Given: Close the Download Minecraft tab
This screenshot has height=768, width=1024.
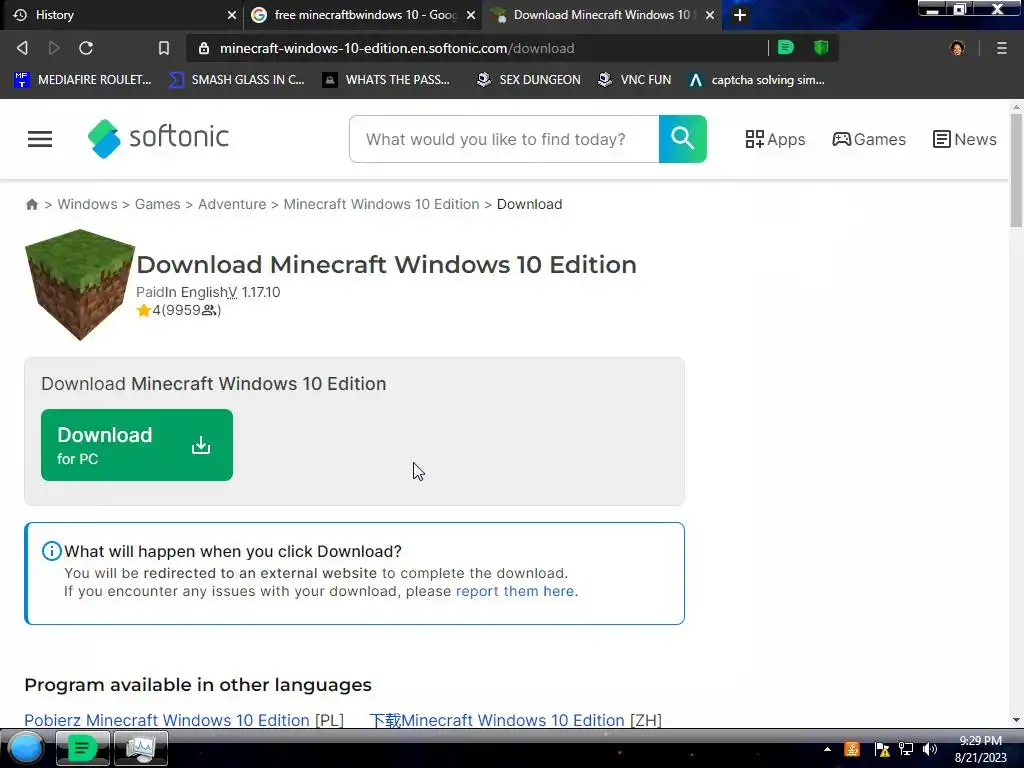Looking at the screenshot, I should click(x=710, y=15).
